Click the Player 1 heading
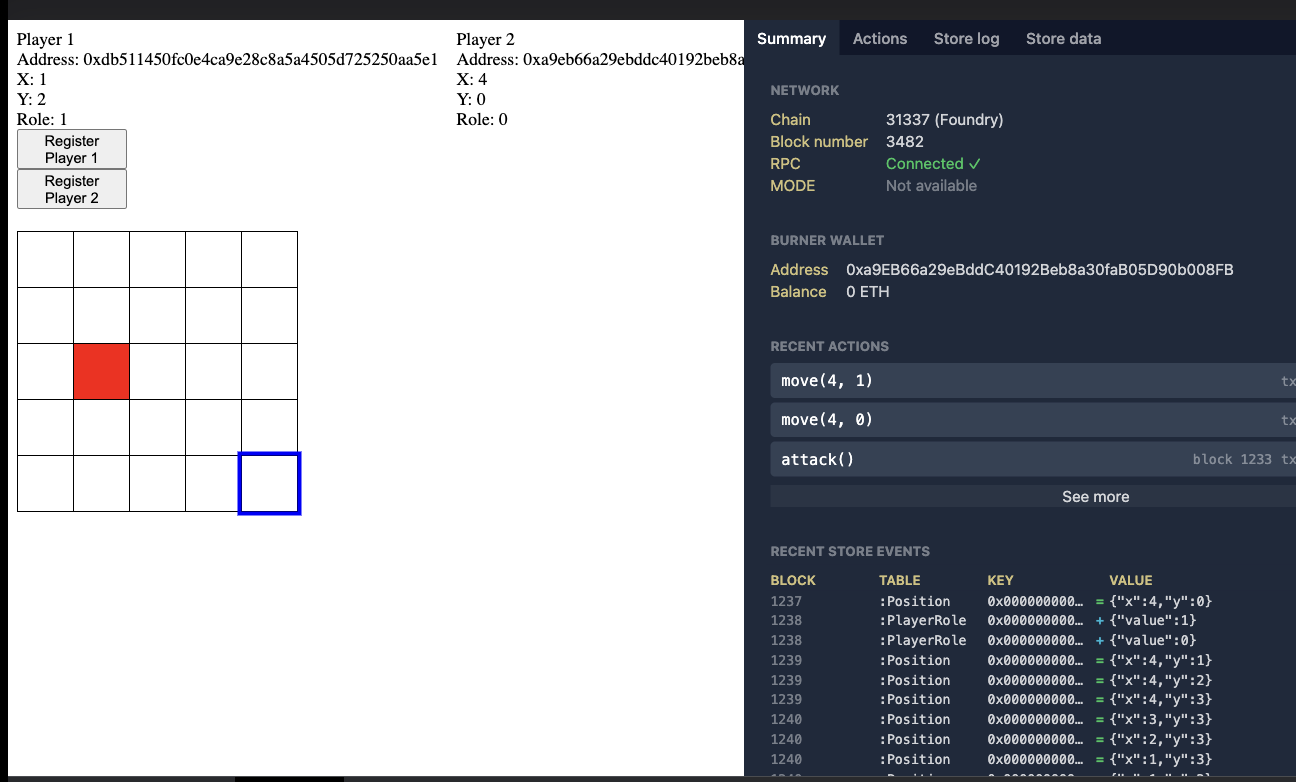The width and height of the screenshot is (1296, 782). click(x=45, y=39)
